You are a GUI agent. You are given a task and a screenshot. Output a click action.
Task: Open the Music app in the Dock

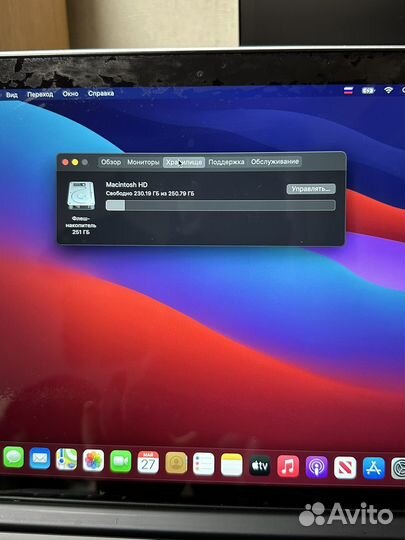[288, 466]
